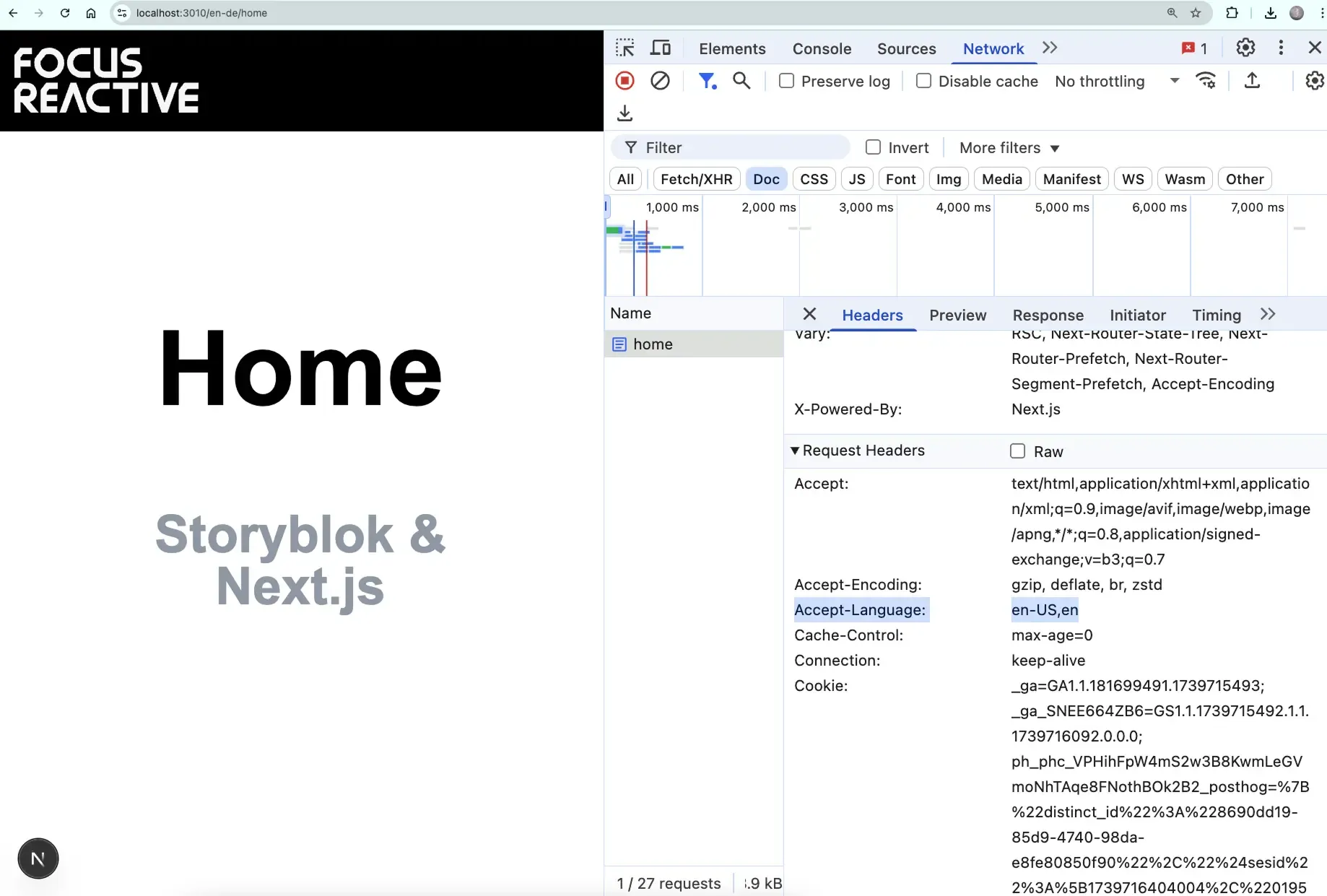The width and height of the screenshot is (1327, 896).
Task: Reload the current page
Action: pyautogui.click(x=65, y=13)
